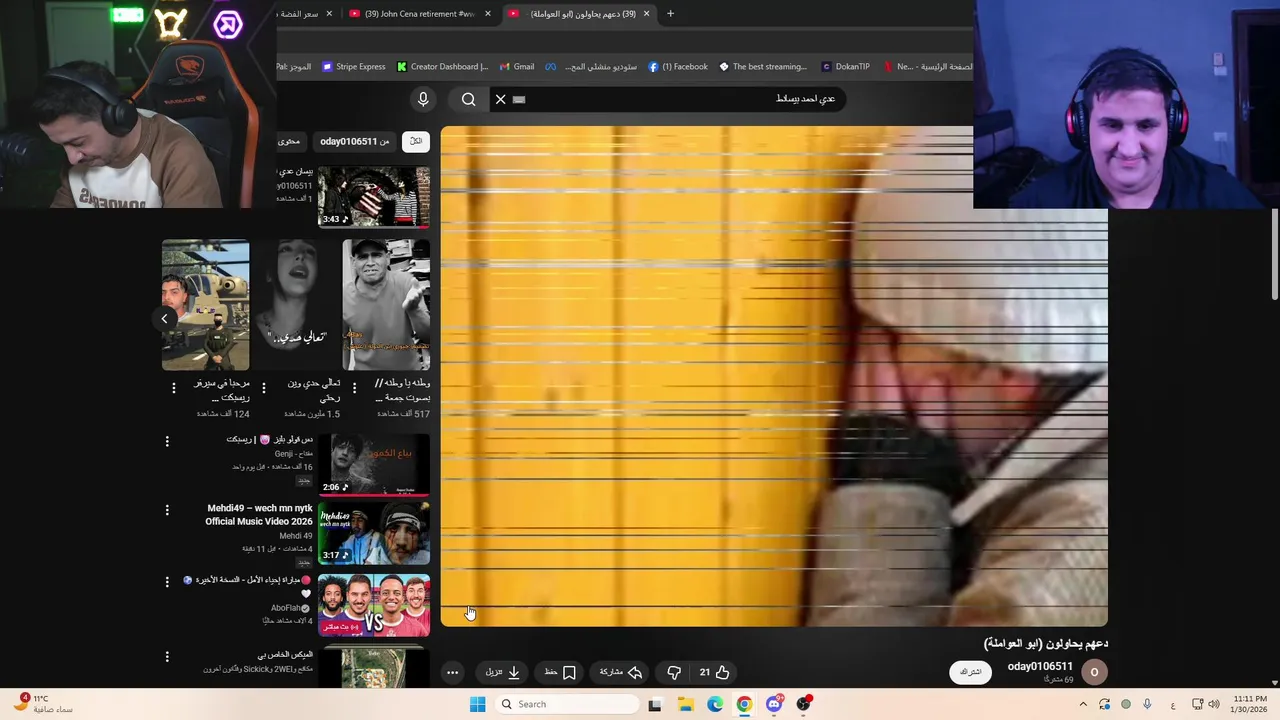This screenshot has height=720, width=1280.
Task: Open options menu for 1.5 مليون short
Action: [x=264, y=388]
